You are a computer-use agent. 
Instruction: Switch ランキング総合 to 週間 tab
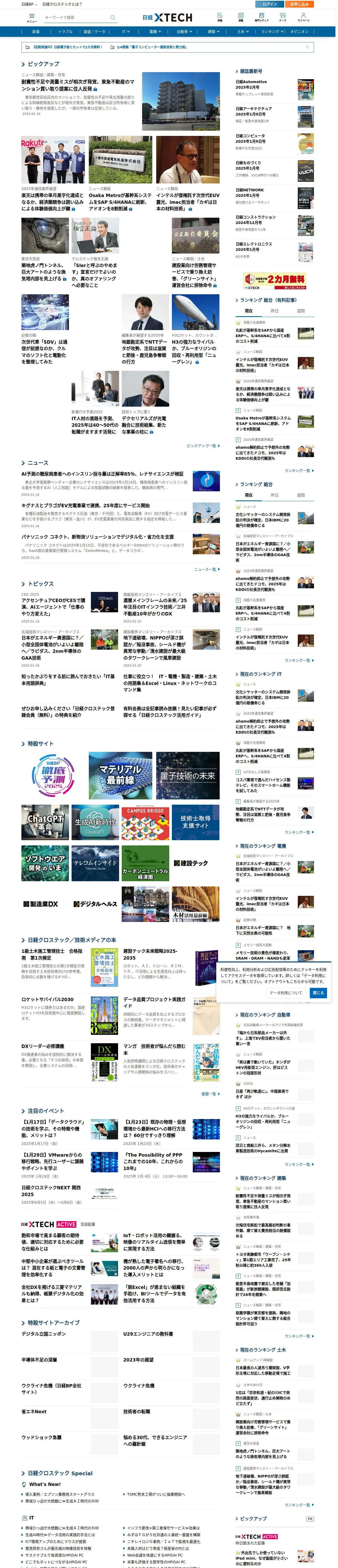(x=301, y=495)
